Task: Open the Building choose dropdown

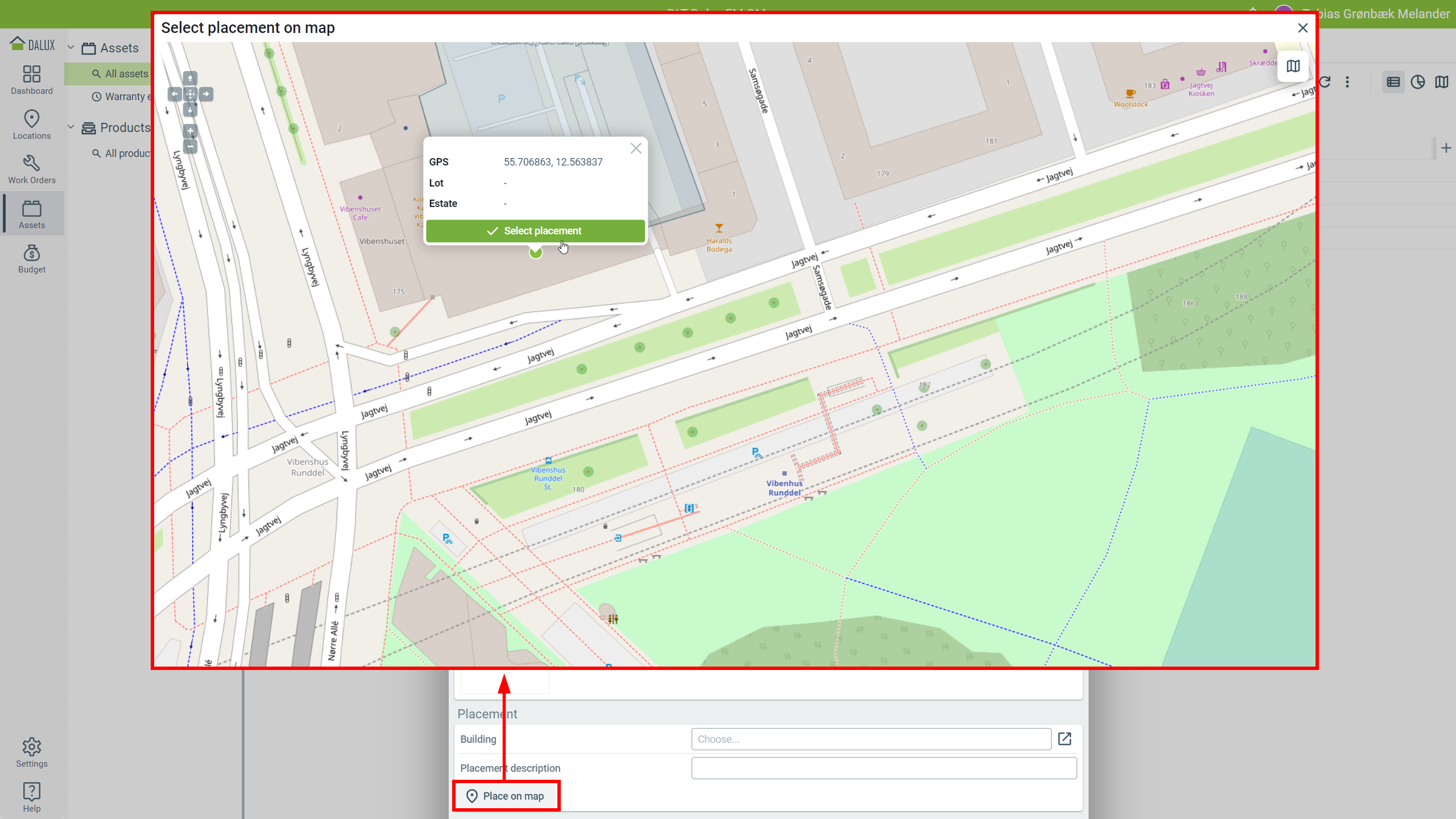Action: [871, 739]
